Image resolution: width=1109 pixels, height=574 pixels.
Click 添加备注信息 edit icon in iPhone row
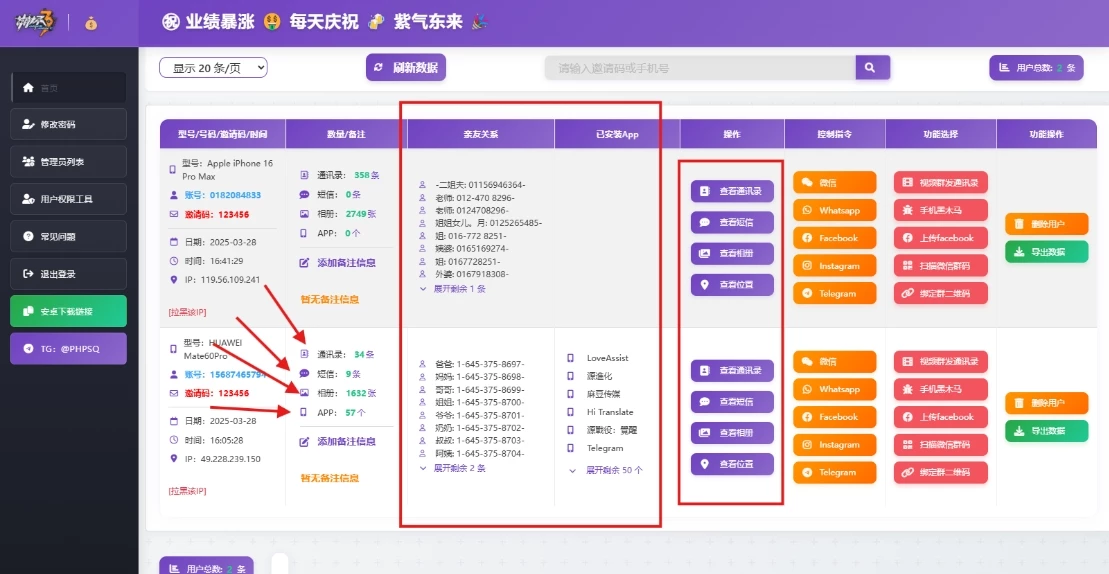point(305,263)
